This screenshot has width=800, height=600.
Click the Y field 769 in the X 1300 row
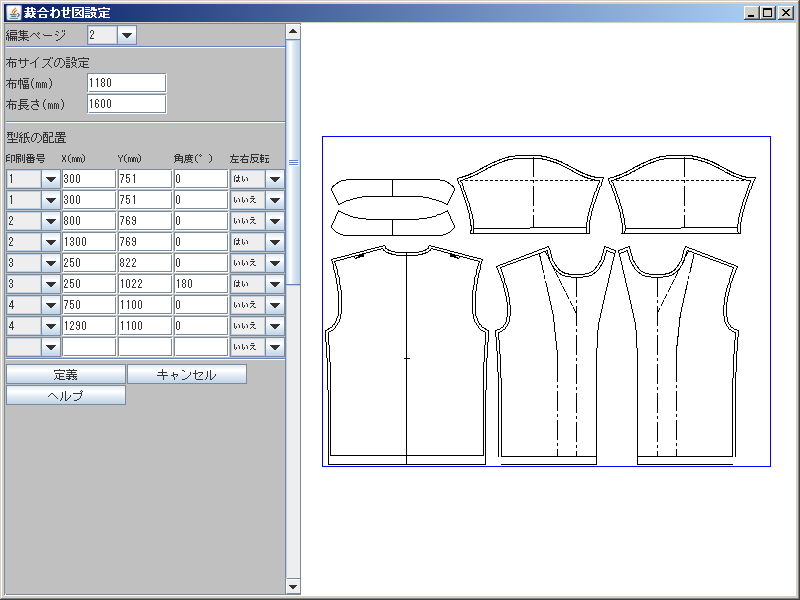[x=145, y=242]
